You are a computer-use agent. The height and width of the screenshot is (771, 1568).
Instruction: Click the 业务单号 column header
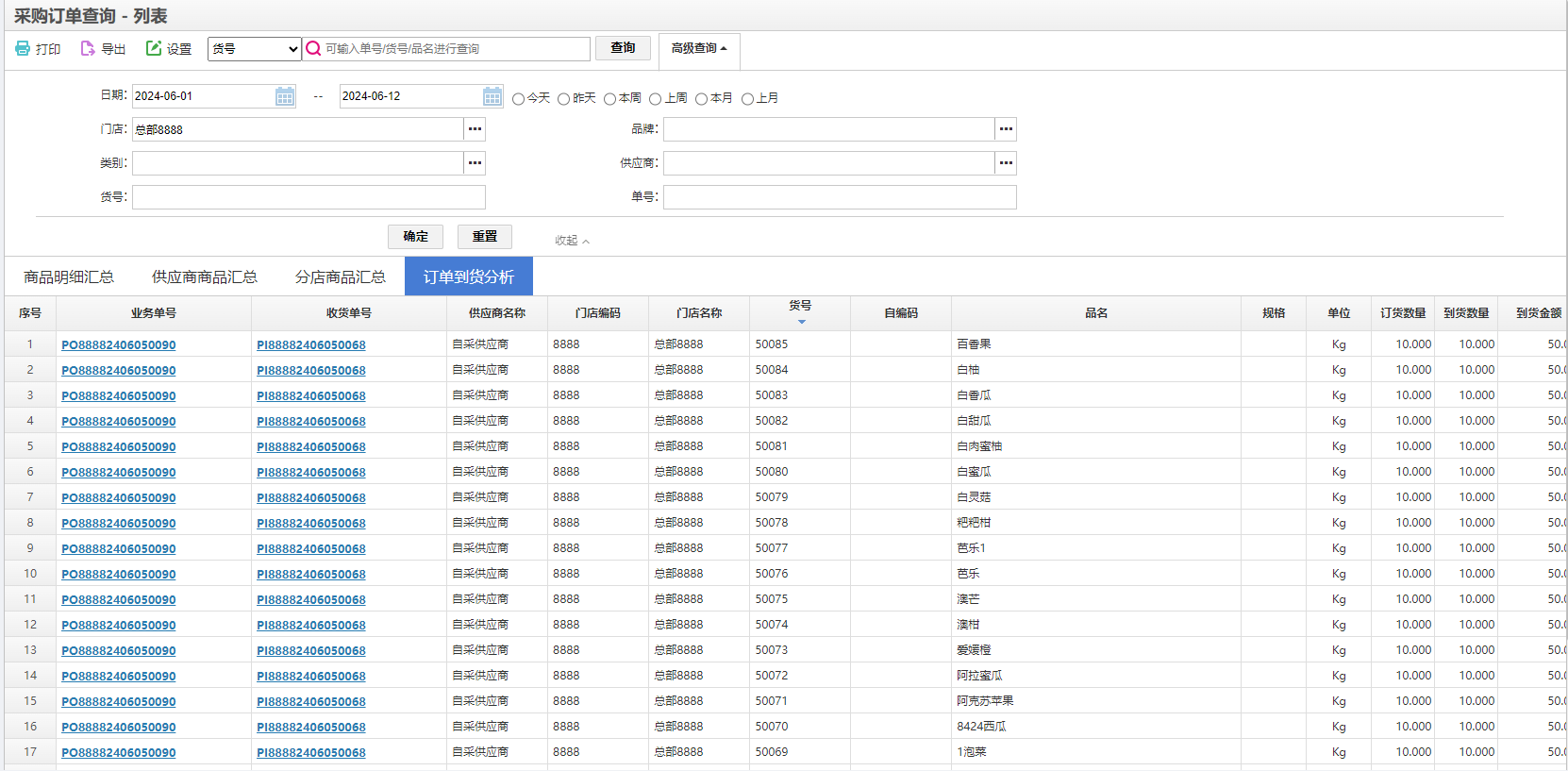tap(154, 313)
